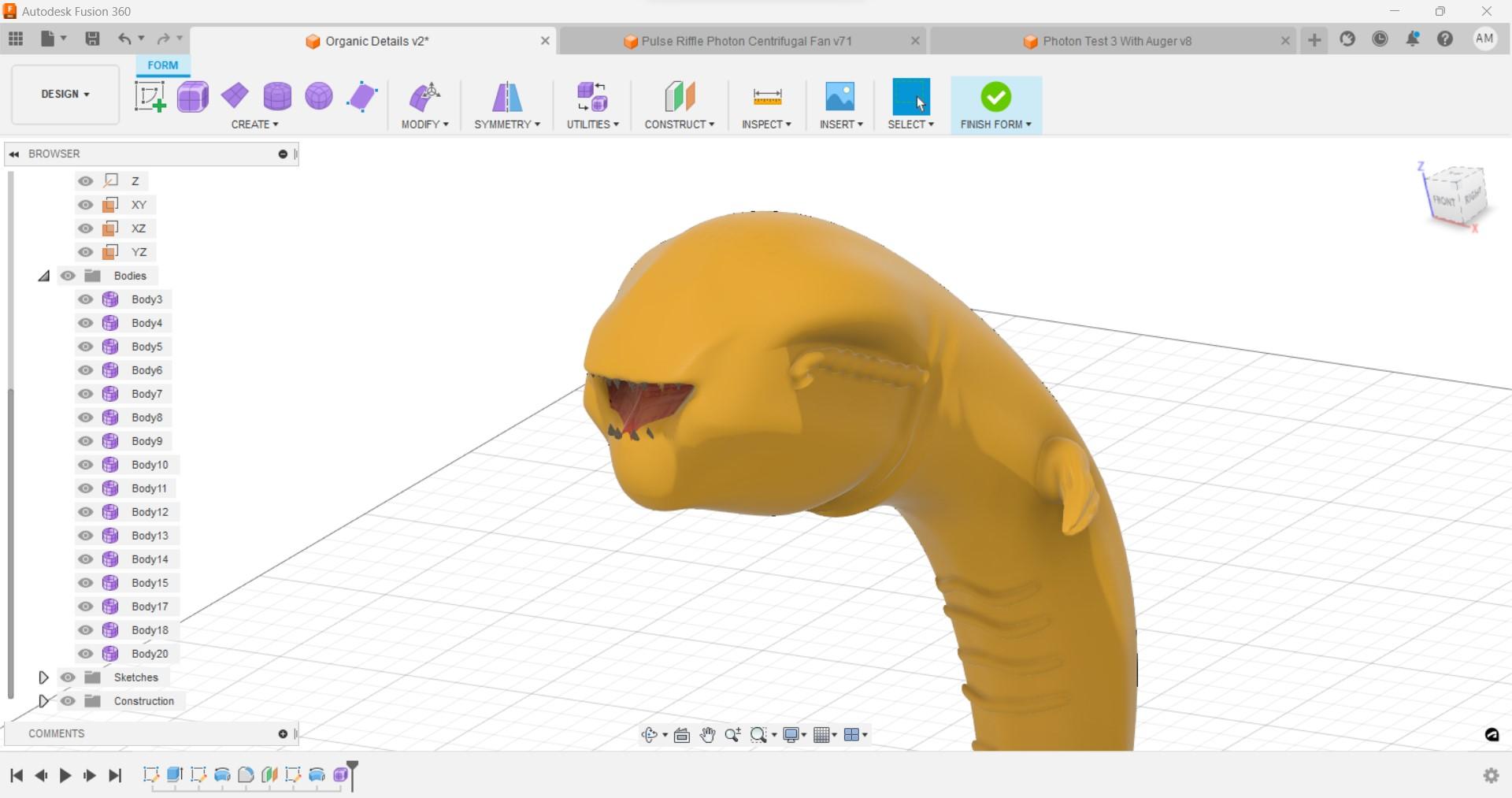The image size is (1512, 798).
Task: Close the Organic Details v2 tab
Action: (x=545, y=41)
